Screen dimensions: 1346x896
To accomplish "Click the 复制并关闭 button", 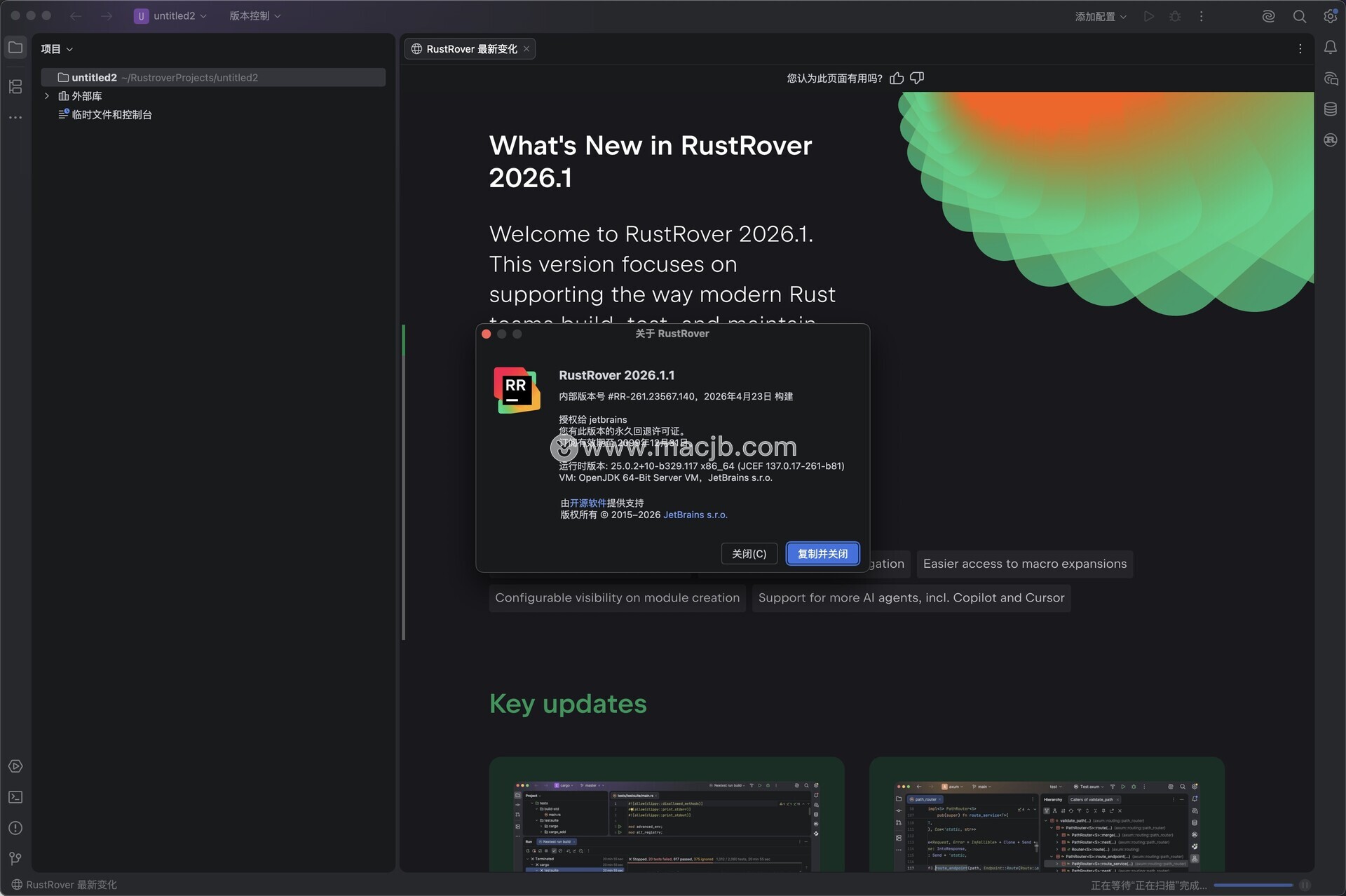I will [x=822, y=554].
